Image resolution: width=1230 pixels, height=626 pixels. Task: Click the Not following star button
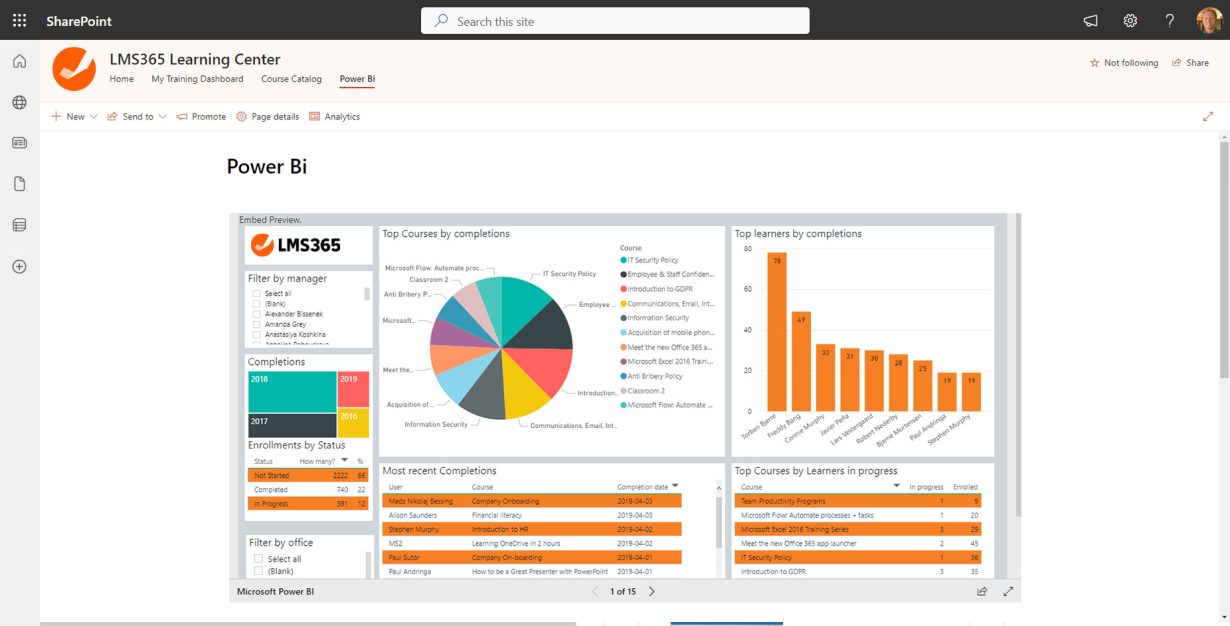pyautogui.click(x=1124, y=63)
